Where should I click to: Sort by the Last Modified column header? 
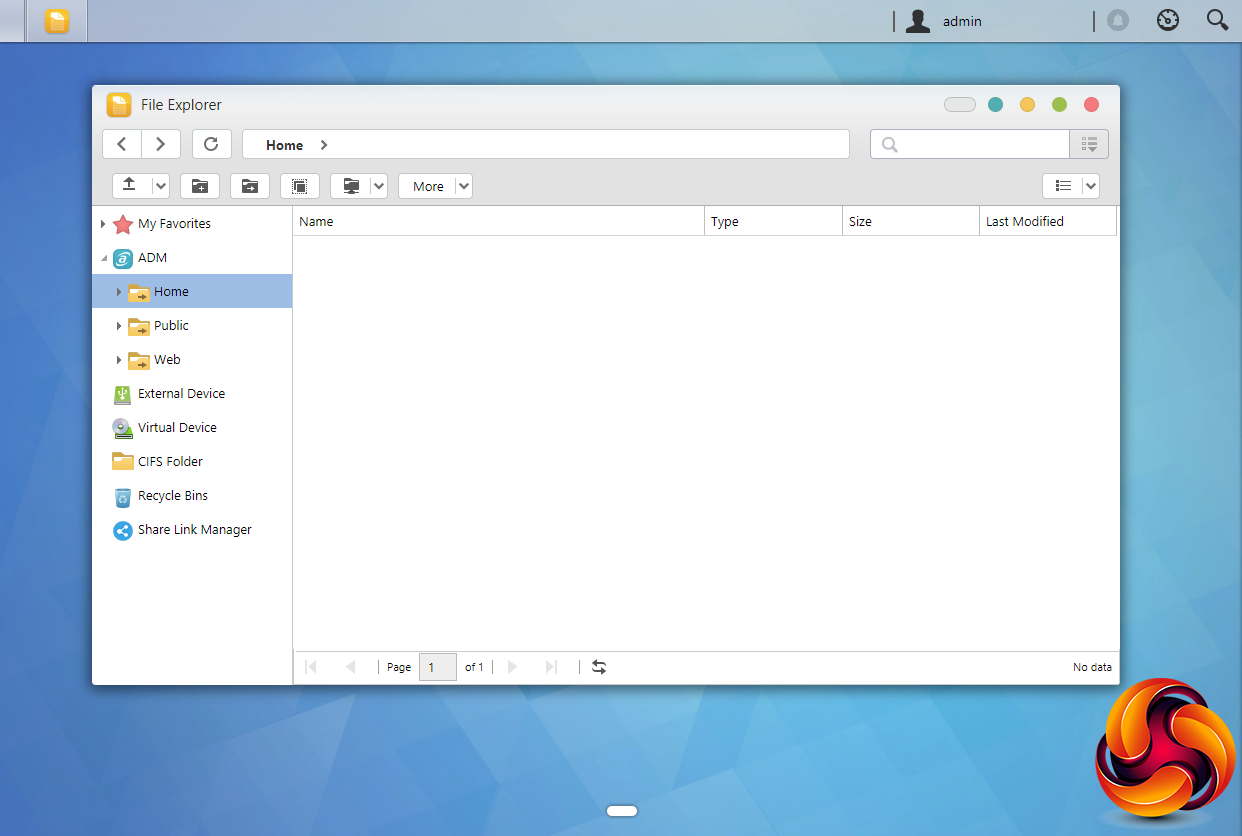(1046, 222)
